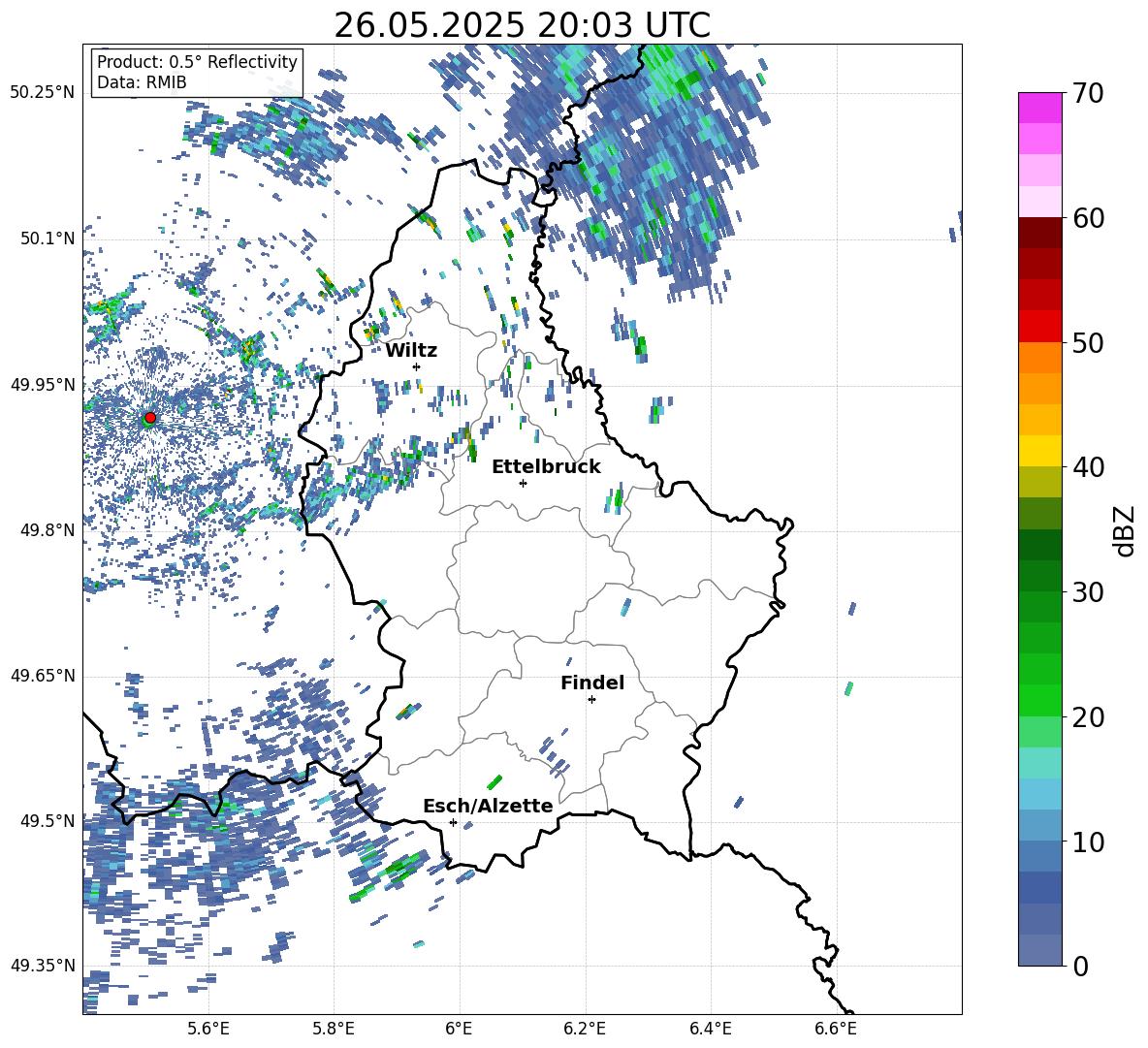
Task: Click the 6.6°E longitude label
Action: click(x=836, y=1029)
